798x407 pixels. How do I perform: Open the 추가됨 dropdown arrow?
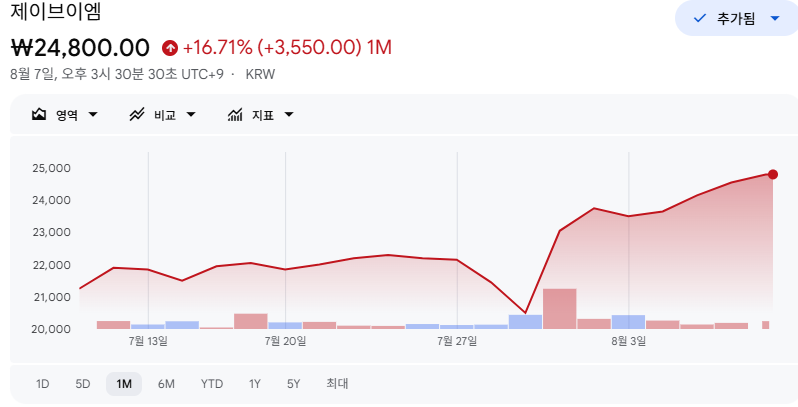(x=775, y=18)
